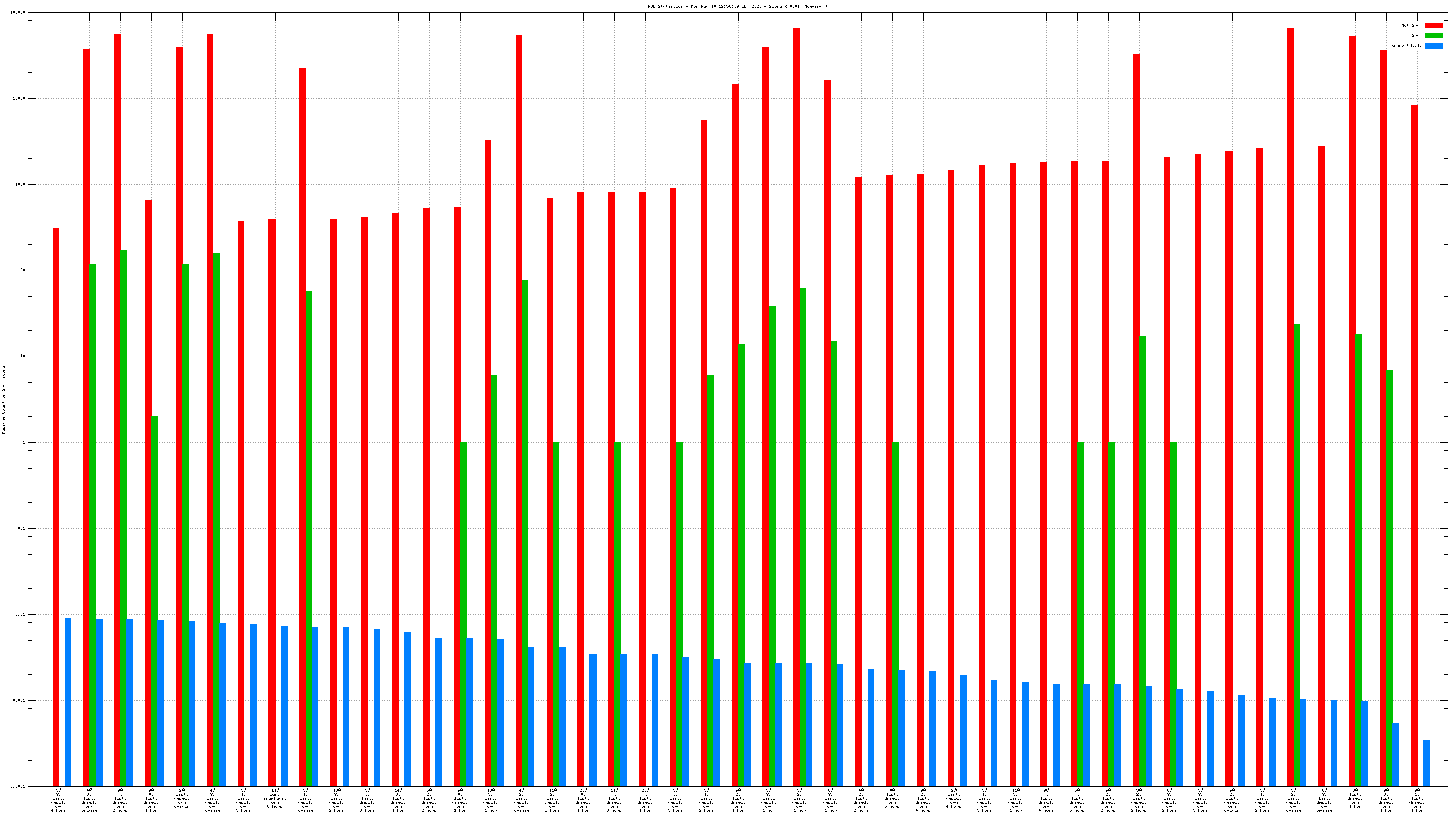Image resolution: width=1456 pixels, height=819 pixels.
Task: Click the blue bar for zen.spamhaus.org
Action: [x=284, y=706]
